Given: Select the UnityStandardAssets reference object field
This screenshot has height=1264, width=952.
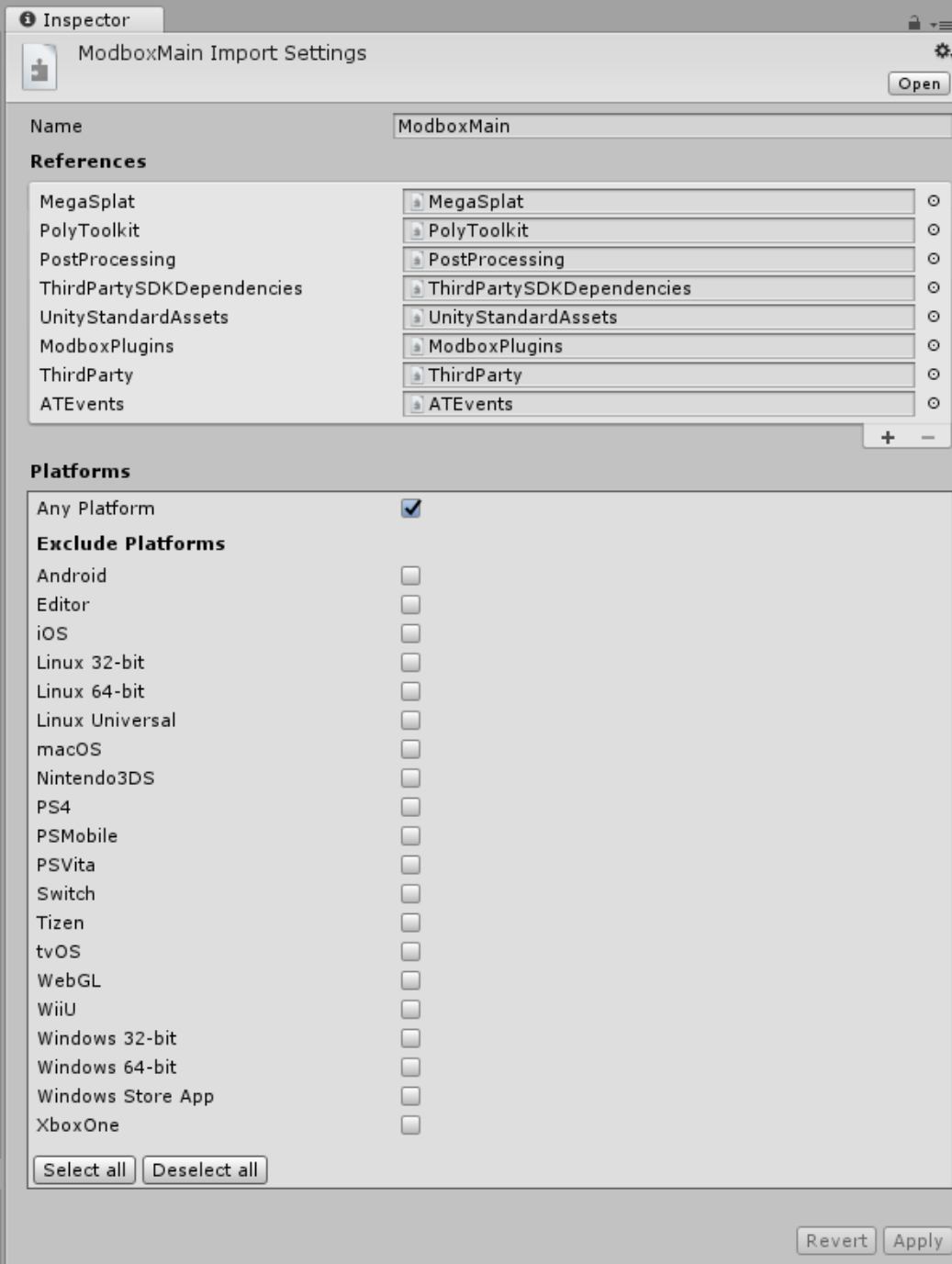Looking at the screenshot, I should (658, 317).
